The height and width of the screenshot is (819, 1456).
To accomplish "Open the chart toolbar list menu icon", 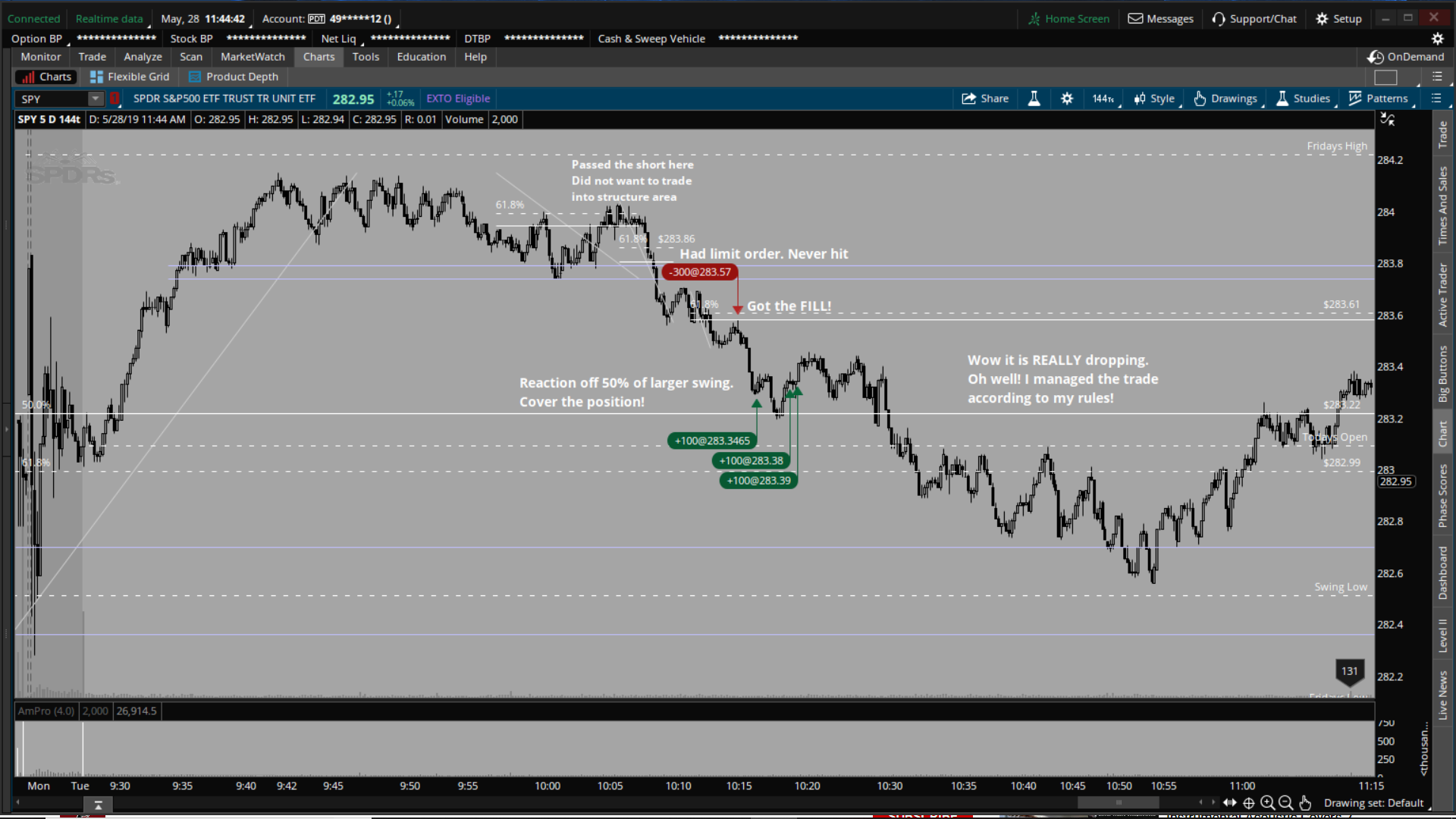I will tap(1436, 99).
